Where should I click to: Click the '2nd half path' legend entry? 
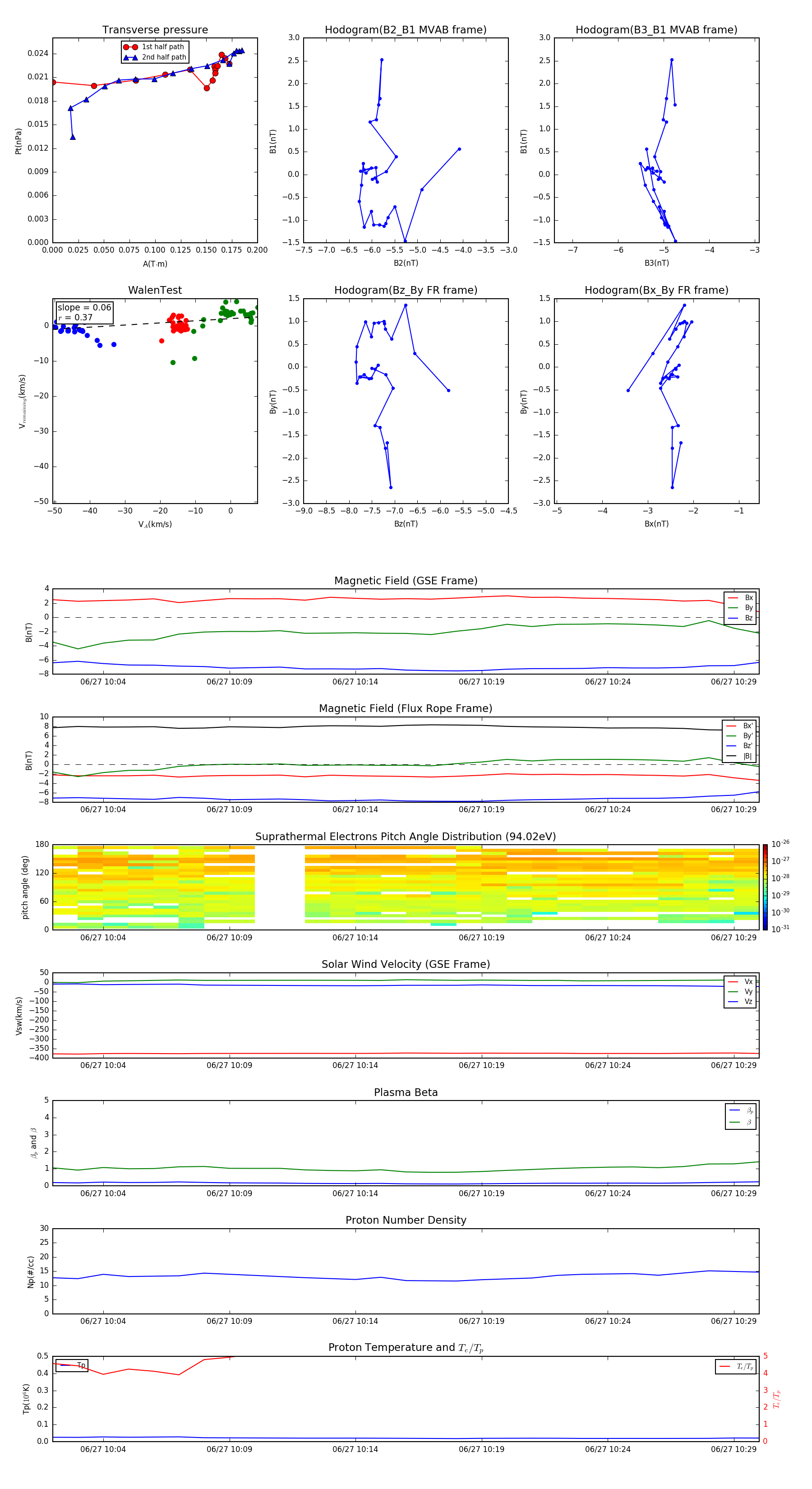tap(155, 57)
